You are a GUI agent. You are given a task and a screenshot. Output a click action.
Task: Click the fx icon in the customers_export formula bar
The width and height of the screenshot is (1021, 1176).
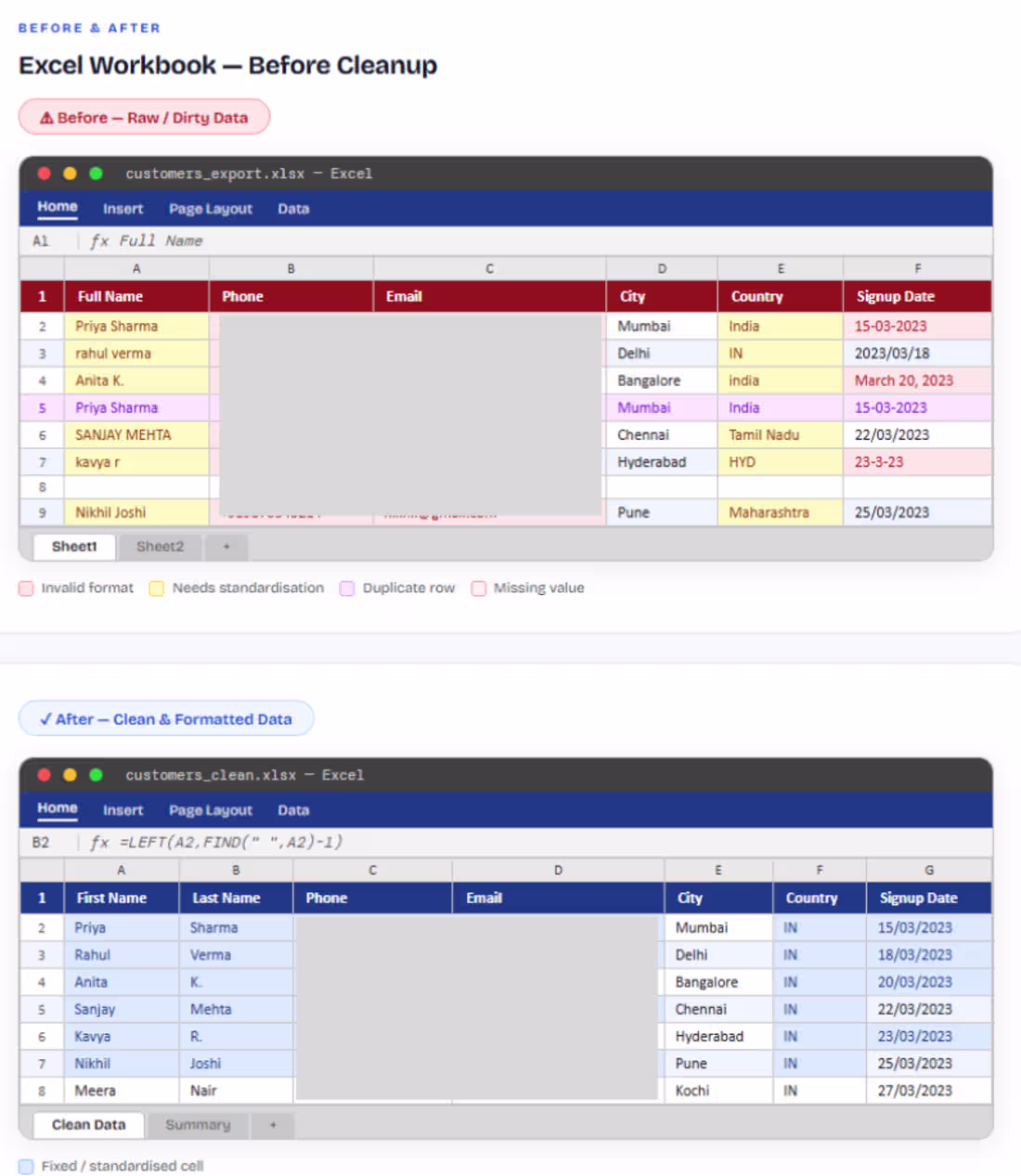[98, 240]
